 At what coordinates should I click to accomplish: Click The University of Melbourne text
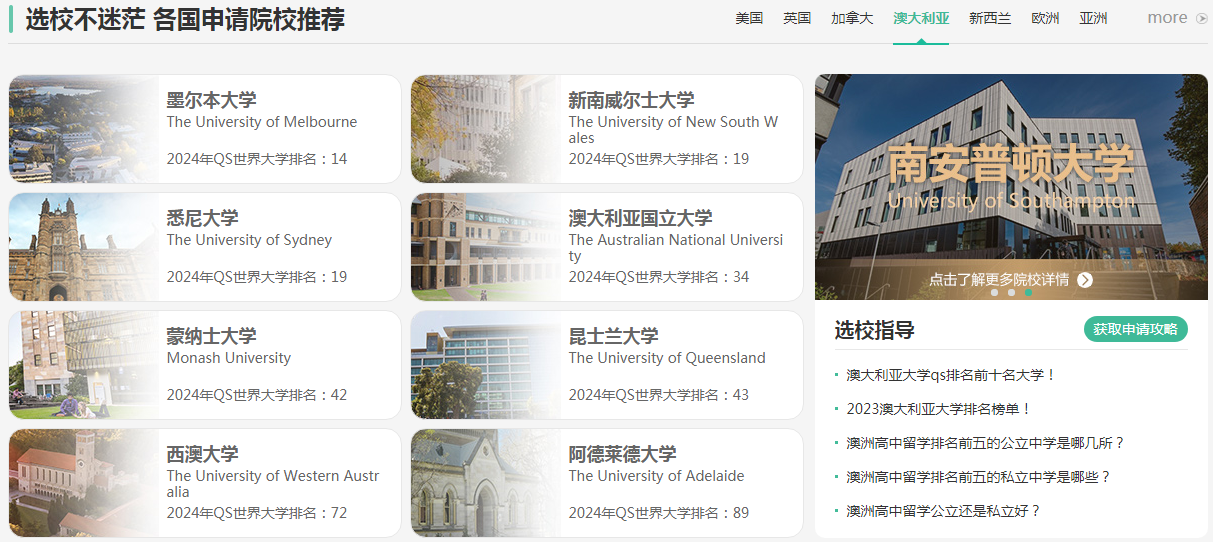pyautogui.click(x=262, y=122)
